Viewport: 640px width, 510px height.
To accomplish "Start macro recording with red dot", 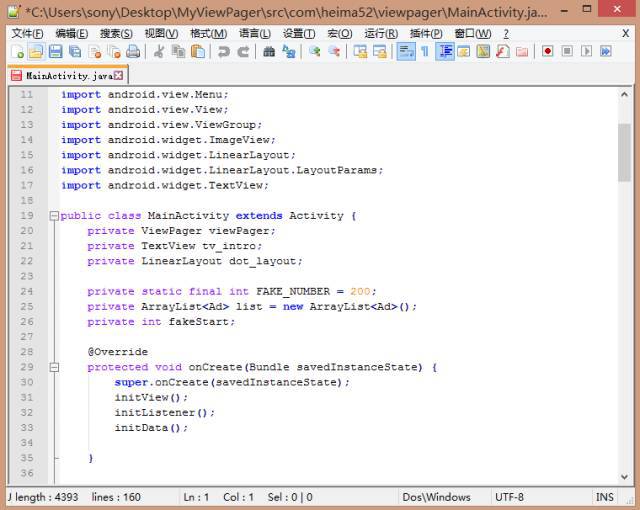I will tap(547, 52).
